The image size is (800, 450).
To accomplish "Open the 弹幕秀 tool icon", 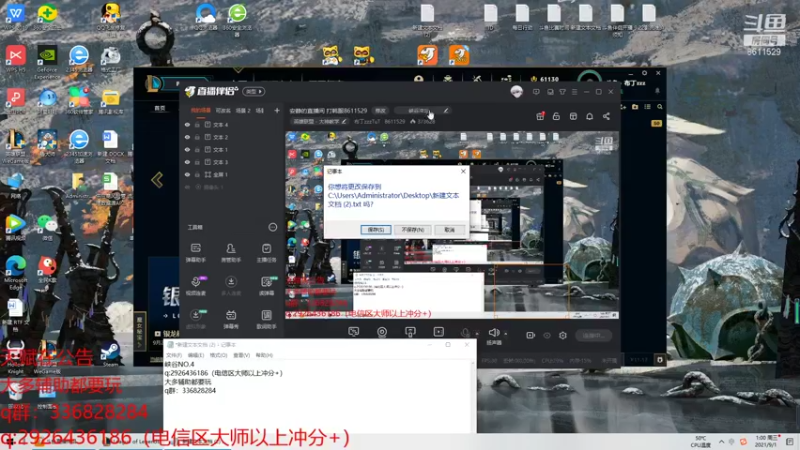I will 231,319.
